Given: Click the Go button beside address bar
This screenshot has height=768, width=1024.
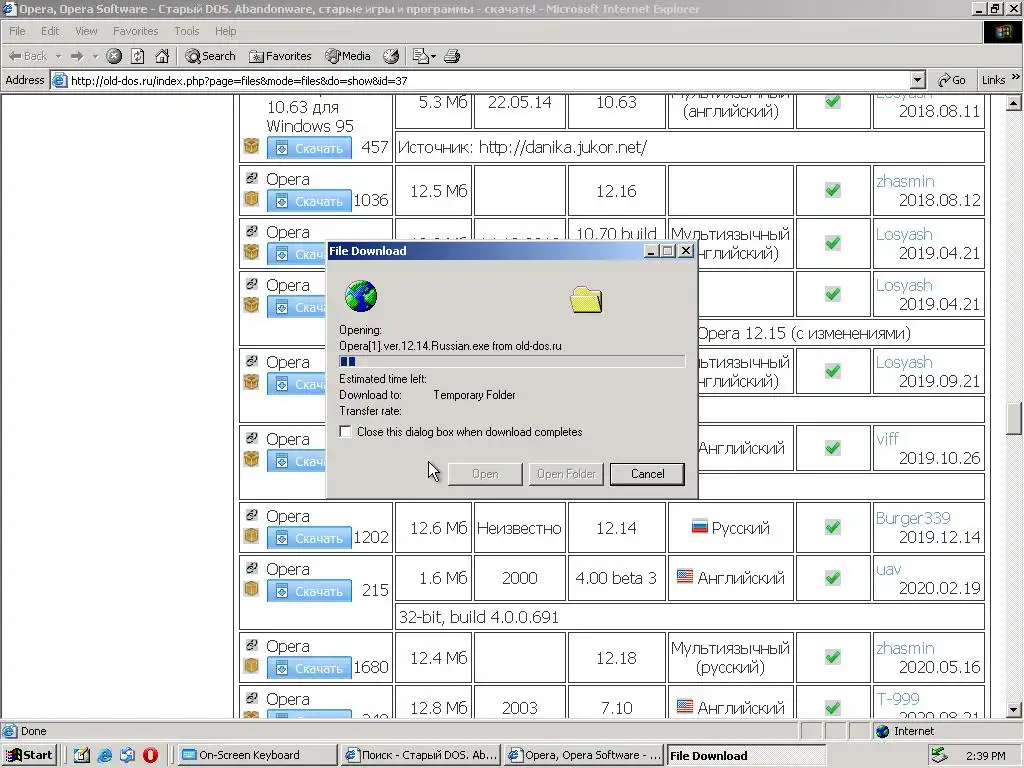Looking at the screenshot, I should 952,80.
